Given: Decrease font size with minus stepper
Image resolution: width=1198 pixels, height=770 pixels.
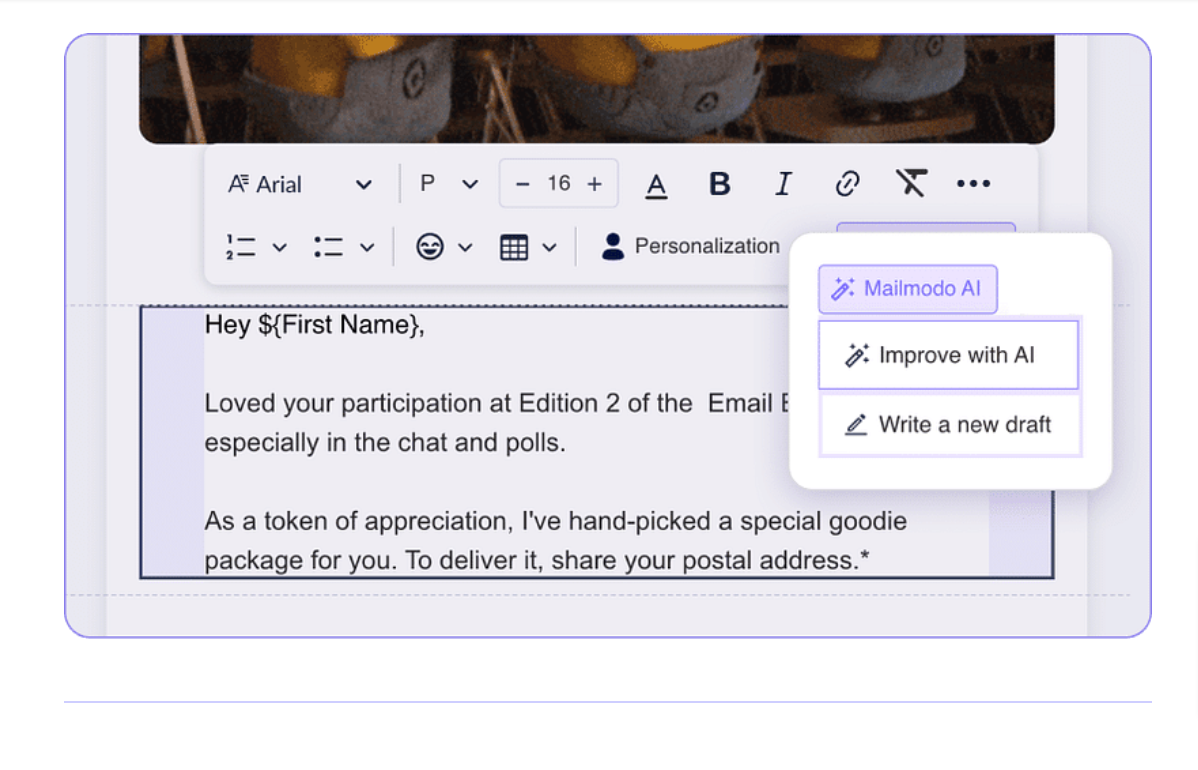Looking at the screenshot, I should click(x=522, y=183).
